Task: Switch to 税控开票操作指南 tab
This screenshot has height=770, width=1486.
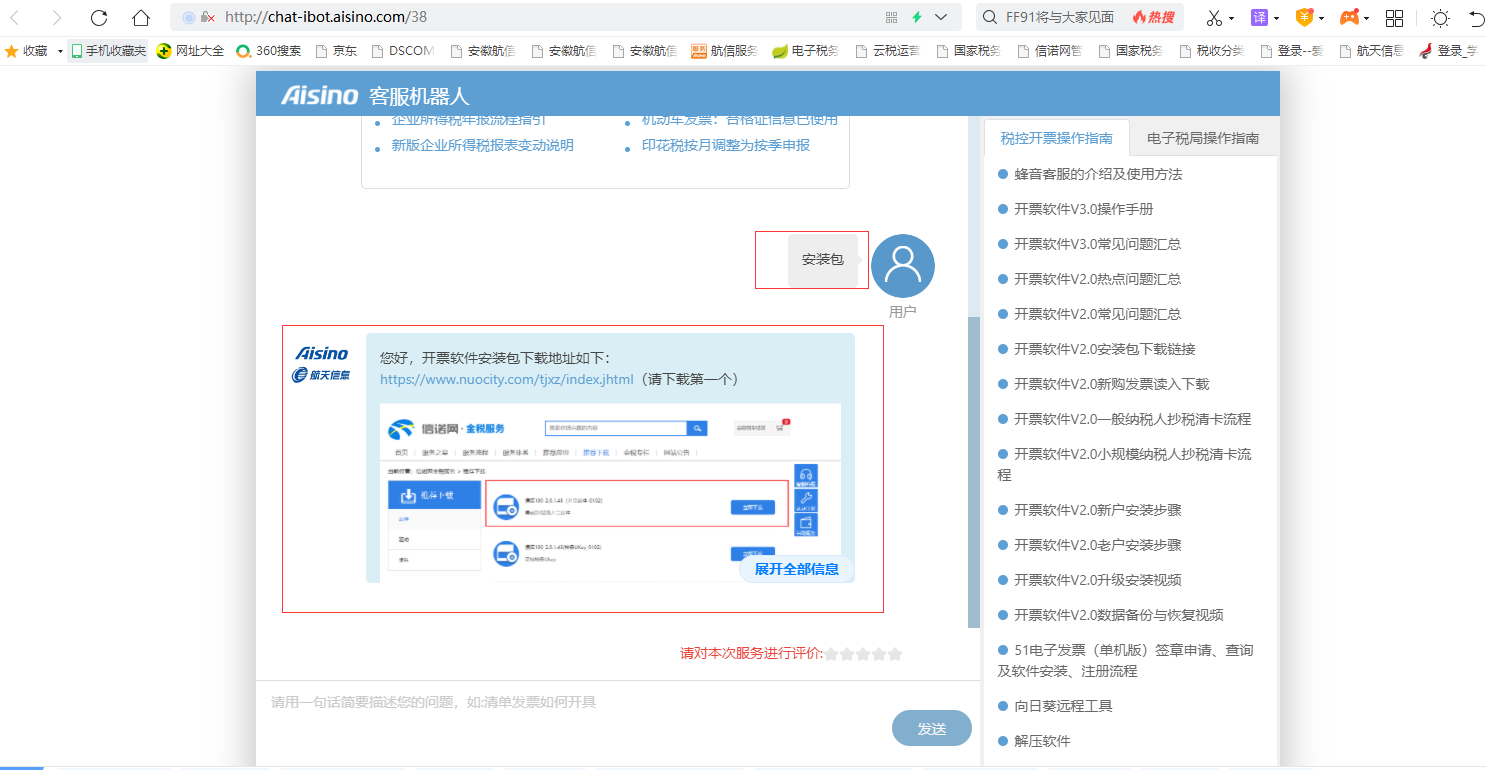Action: point(1056,138)
